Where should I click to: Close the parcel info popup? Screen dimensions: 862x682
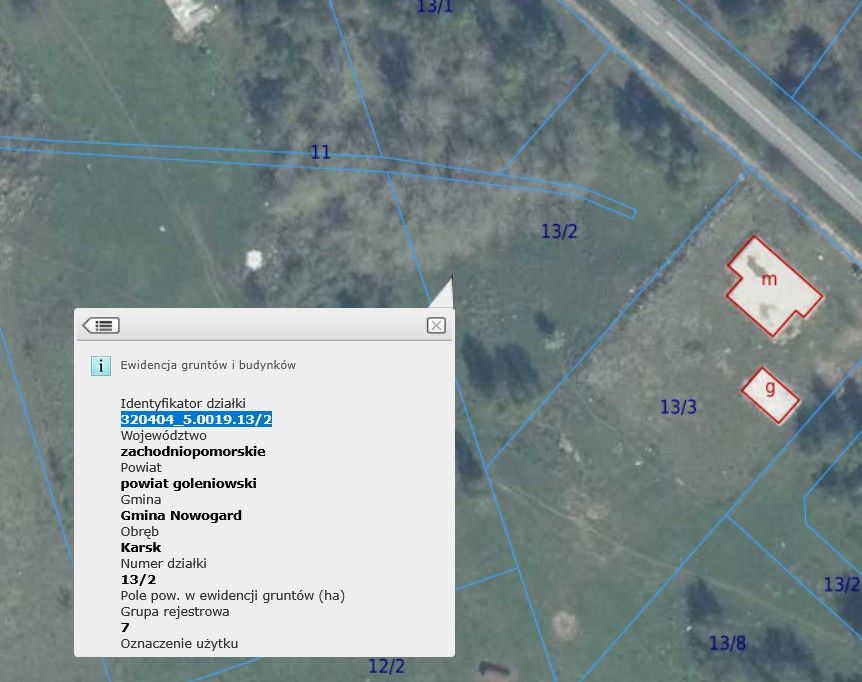pos(435,325)
